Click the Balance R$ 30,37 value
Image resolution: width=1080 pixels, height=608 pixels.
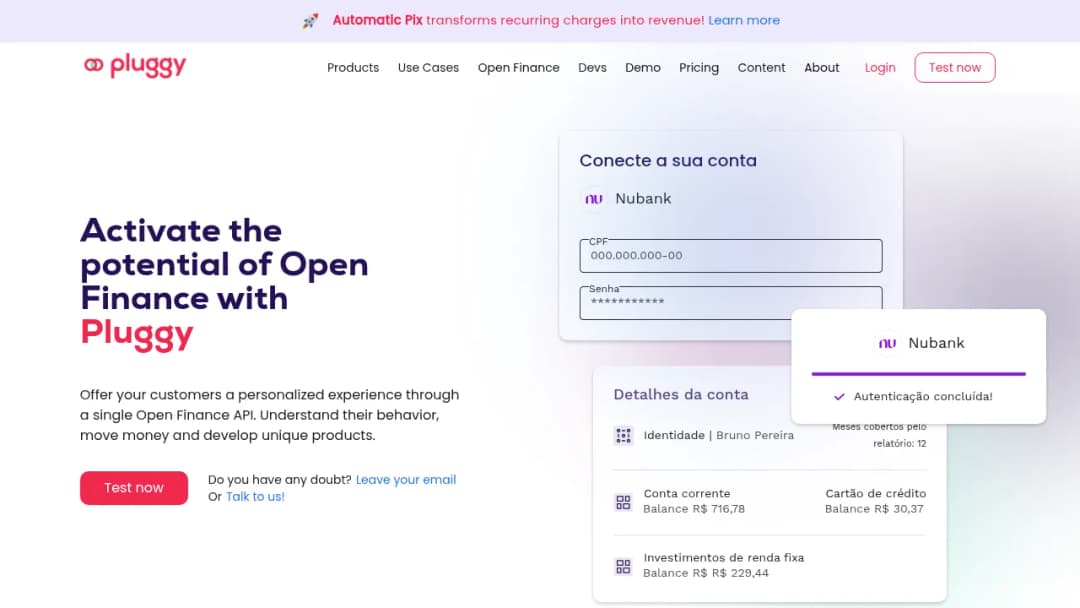tap(874, 509)
